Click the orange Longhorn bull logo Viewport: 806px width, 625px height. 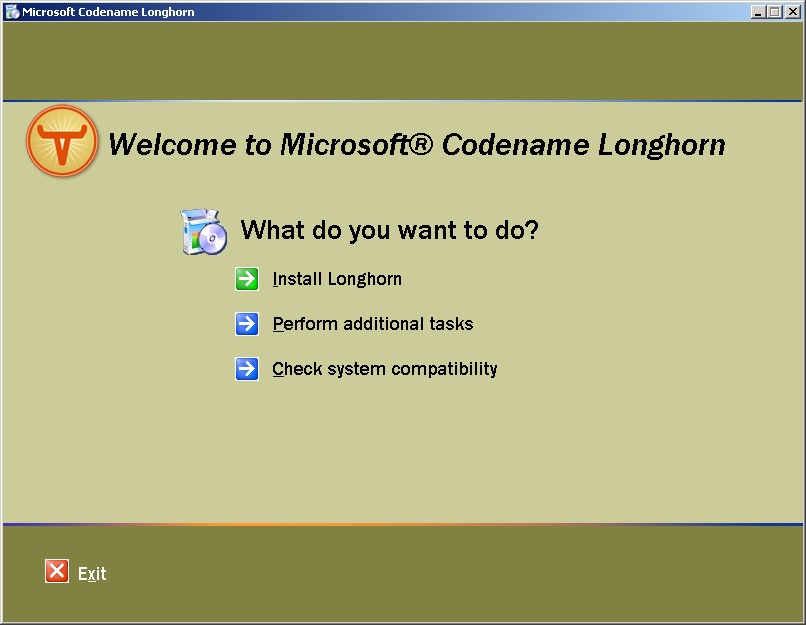[62, 141]
